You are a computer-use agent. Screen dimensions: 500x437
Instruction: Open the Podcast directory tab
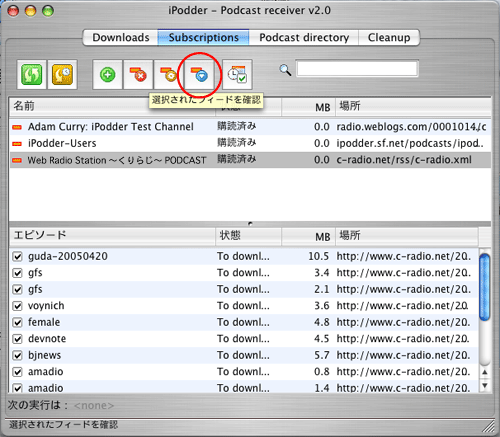(x=304, y=37)
